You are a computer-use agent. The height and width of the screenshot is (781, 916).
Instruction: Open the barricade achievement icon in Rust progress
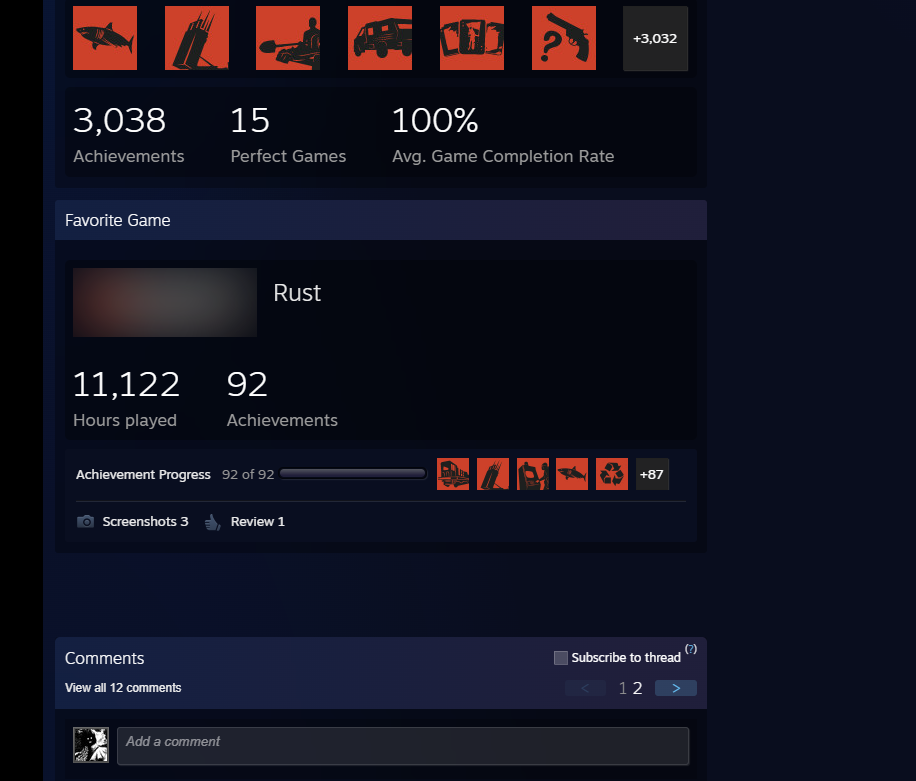coord(492,474)
